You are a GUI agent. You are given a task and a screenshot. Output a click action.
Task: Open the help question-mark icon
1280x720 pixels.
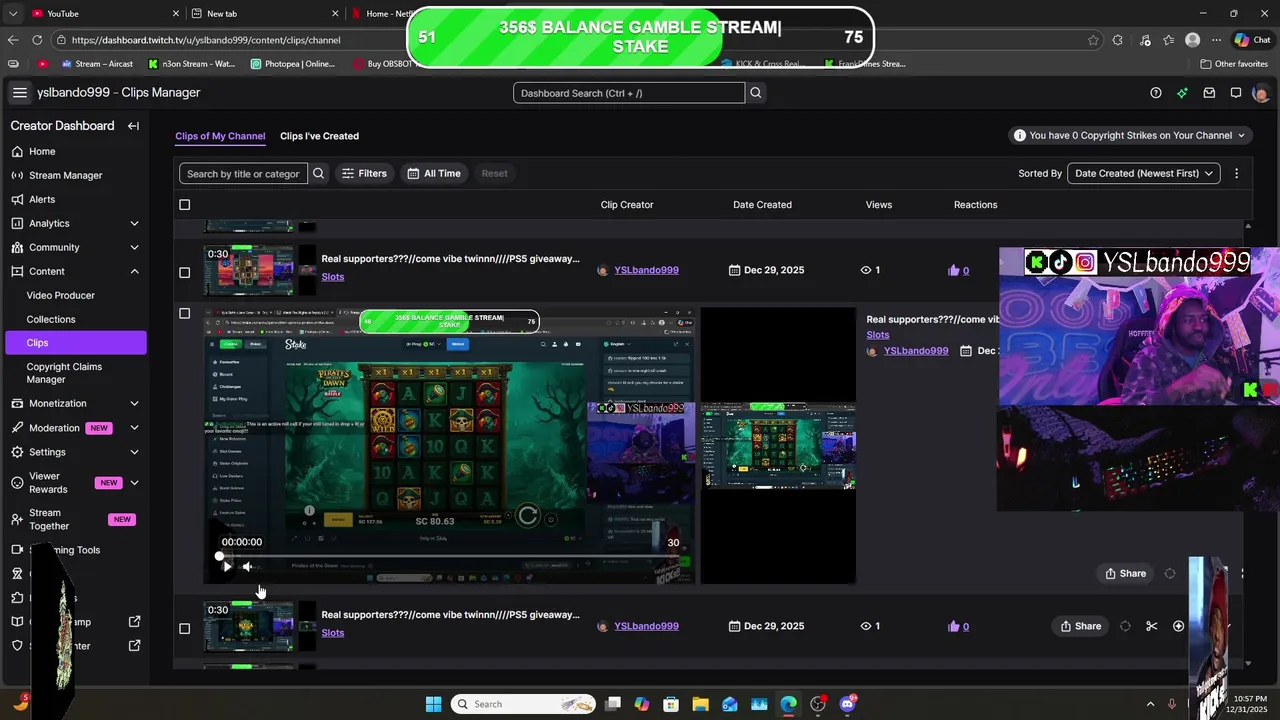click(1156, 93)
